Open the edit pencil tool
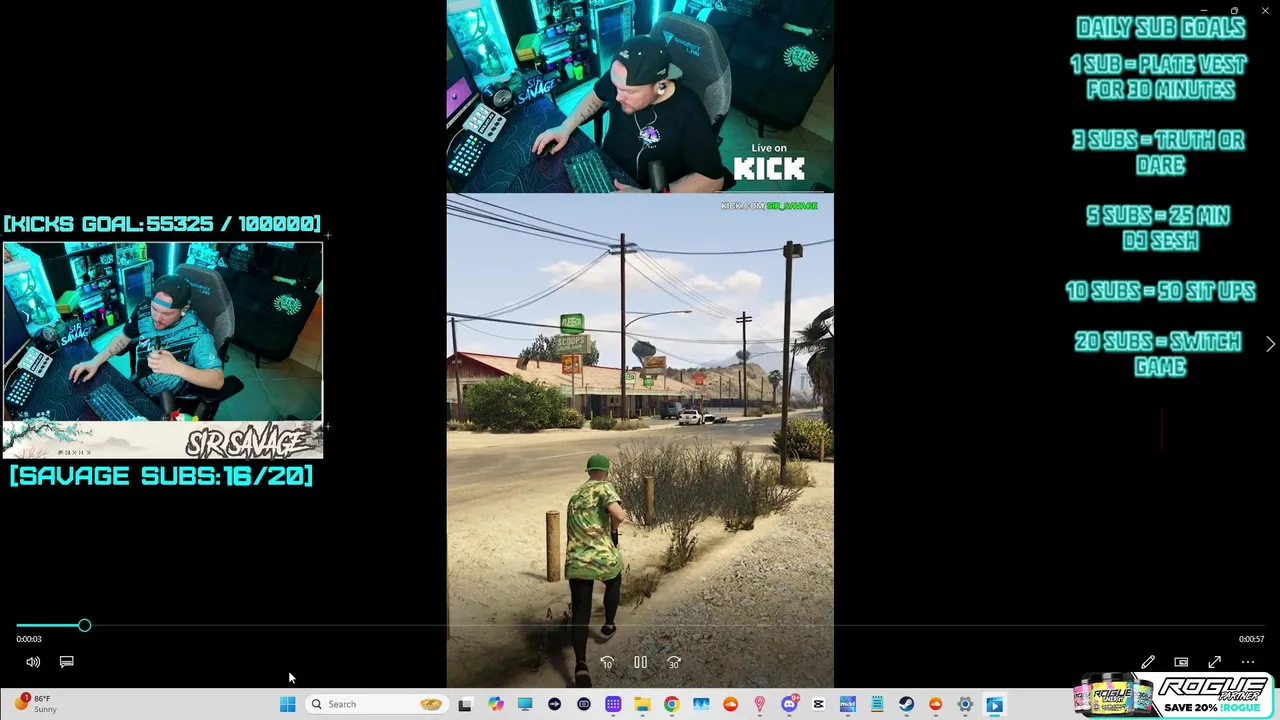The width and height of the screenshot is (1280, 720). 1148,662
